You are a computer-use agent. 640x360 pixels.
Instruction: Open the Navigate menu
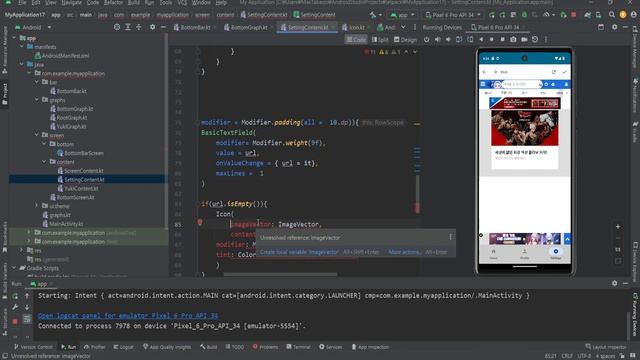click(71, 2)
